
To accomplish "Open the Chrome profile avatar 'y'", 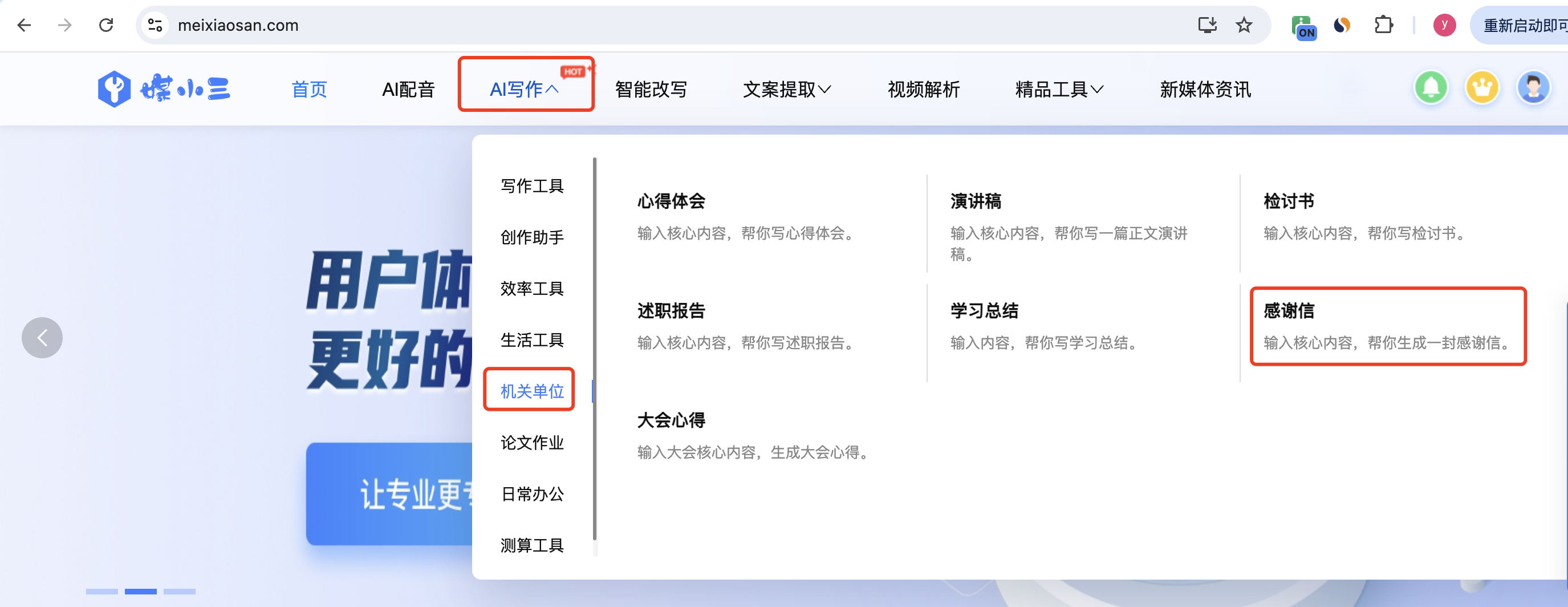I will click(1444, 25).
